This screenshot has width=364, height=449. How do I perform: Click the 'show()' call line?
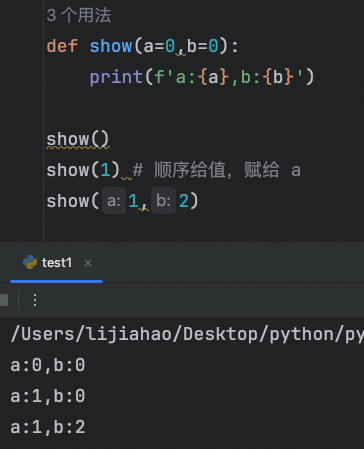78,139
